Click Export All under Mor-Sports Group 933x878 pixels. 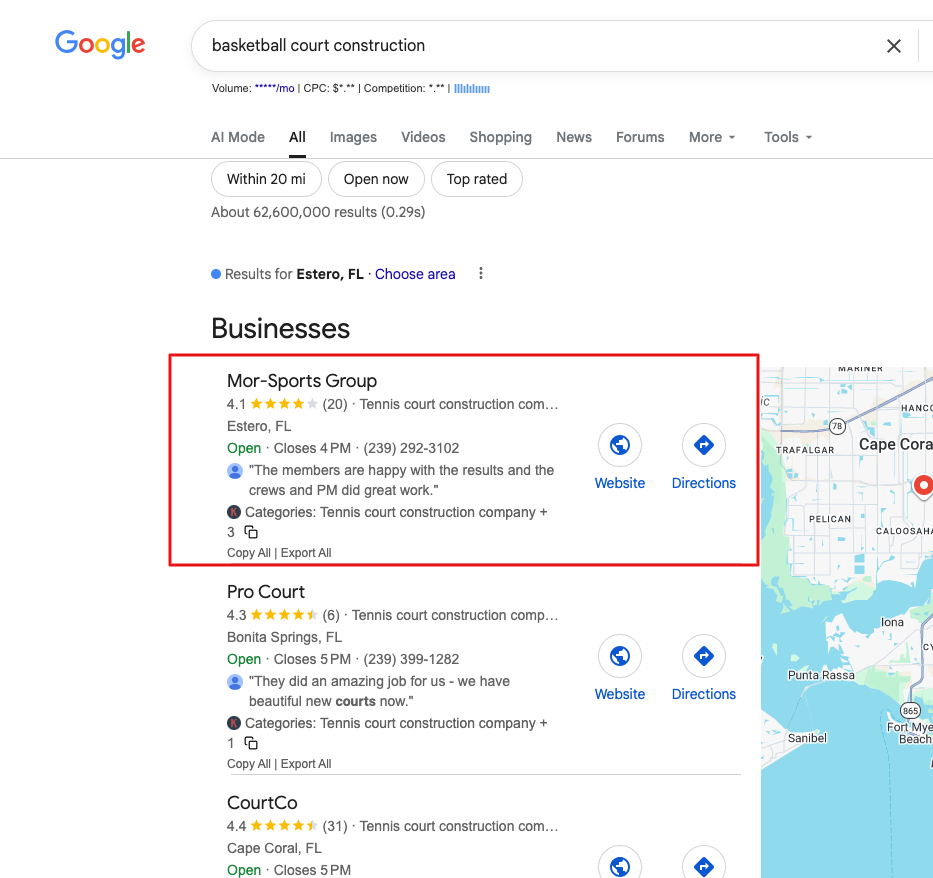tap(306, 553)
